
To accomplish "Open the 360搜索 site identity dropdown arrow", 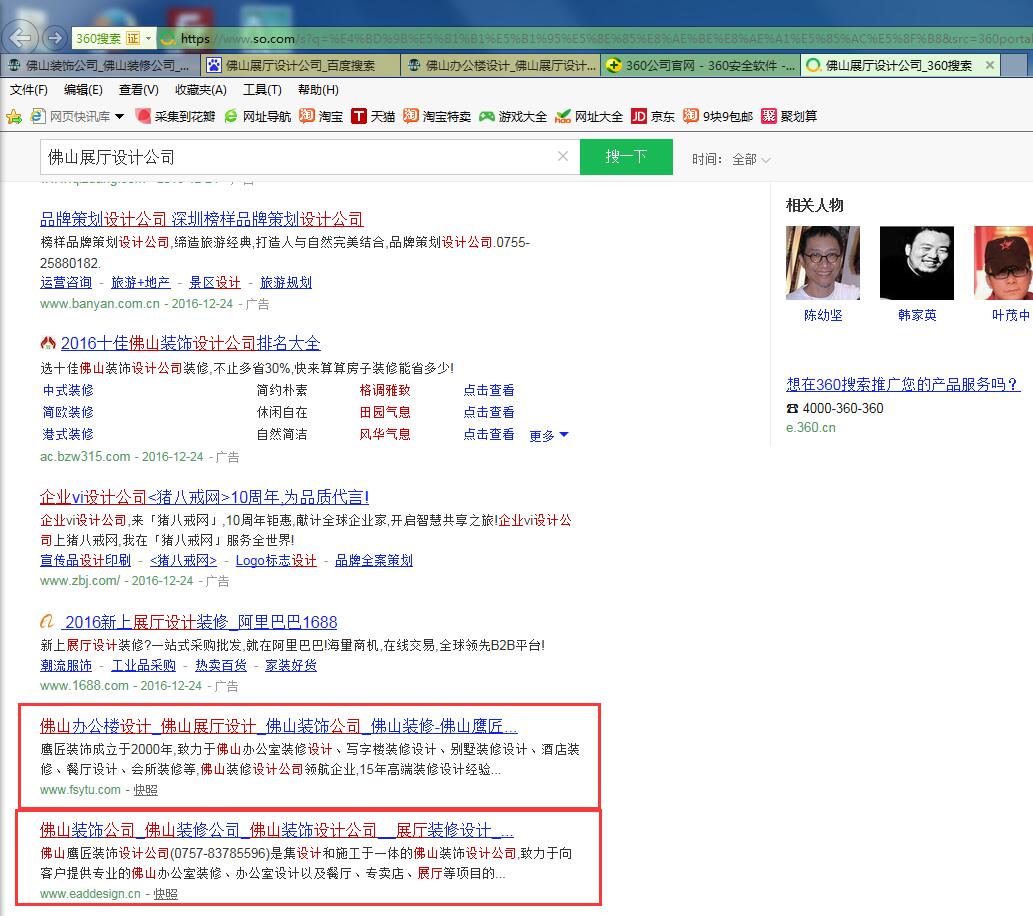I will point(148,38).
